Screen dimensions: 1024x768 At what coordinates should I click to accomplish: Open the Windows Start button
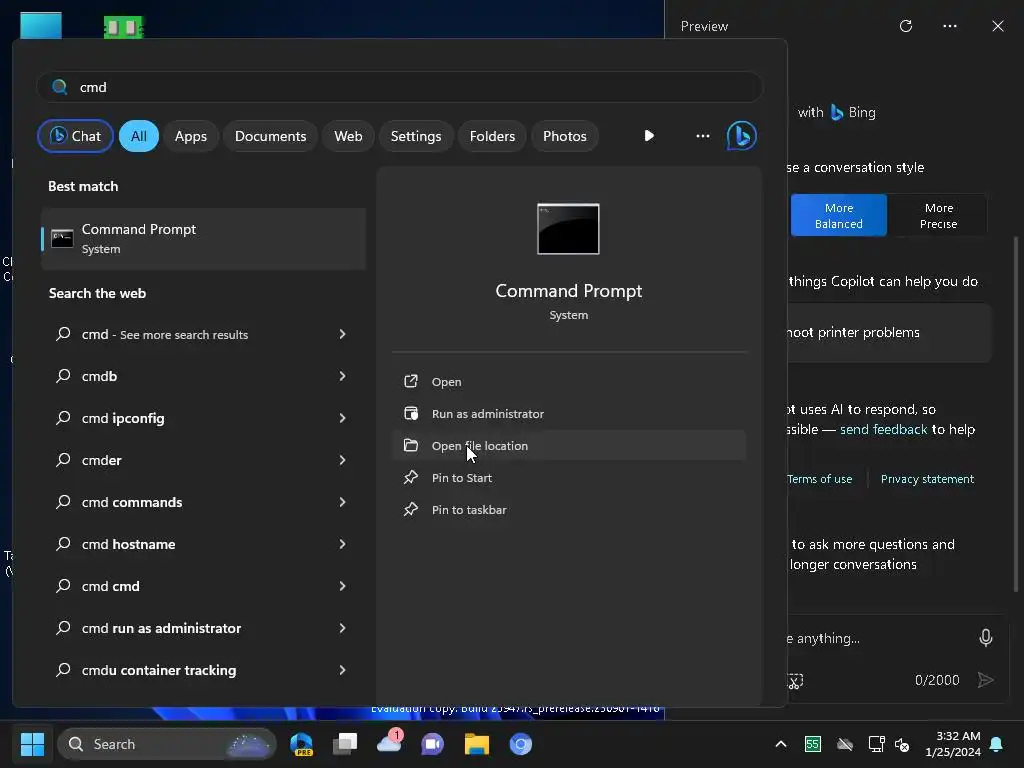click(32, 744)
